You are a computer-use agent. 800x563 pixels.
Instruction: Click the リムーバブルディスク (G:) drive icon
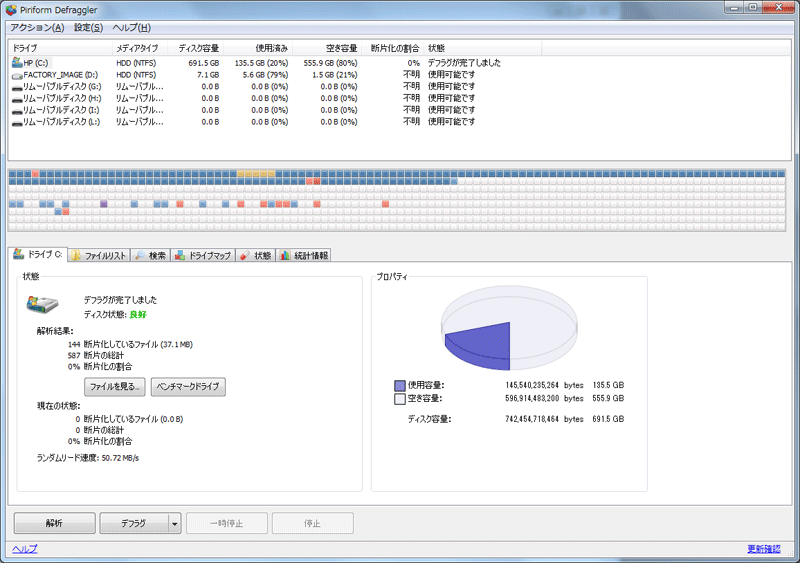point(17,87)
